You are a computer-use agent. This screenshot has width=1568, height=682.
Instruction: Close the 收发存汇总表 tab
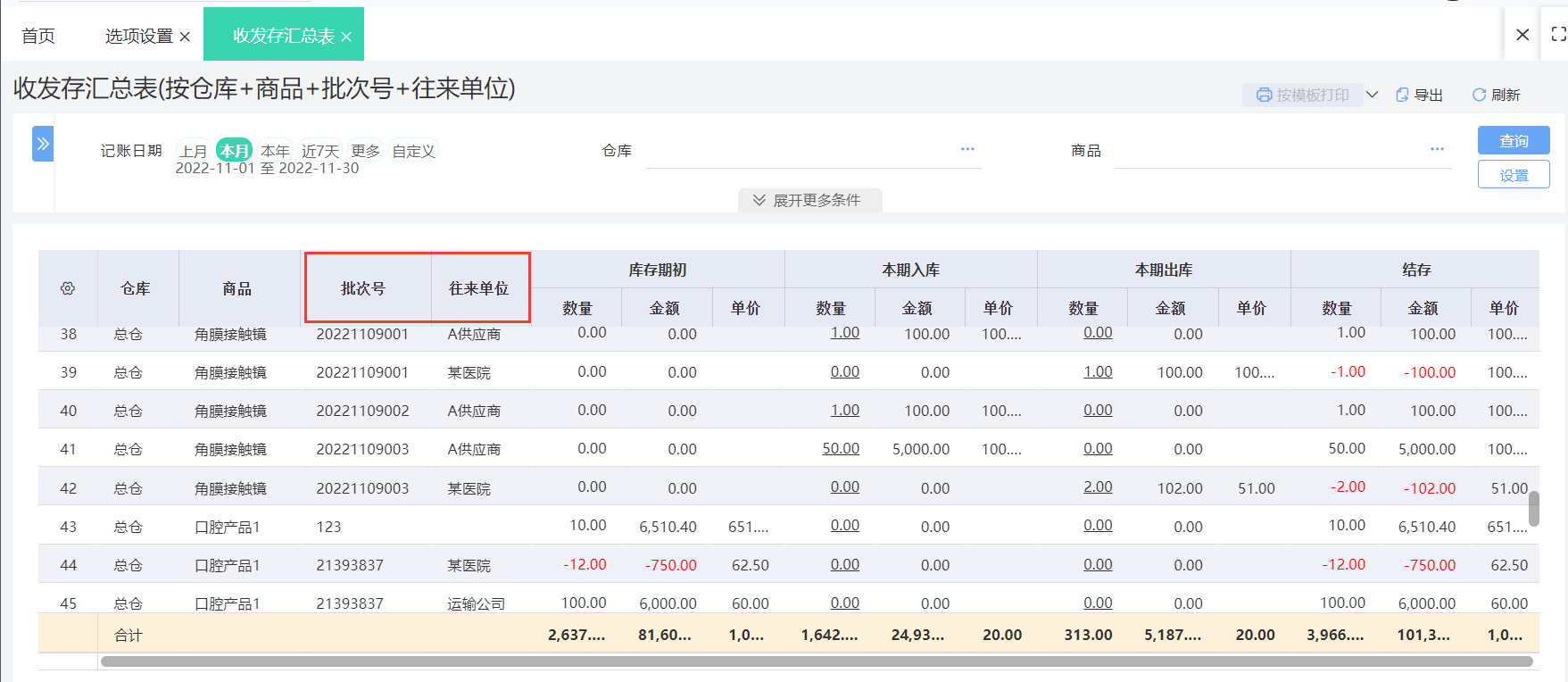click(346, 37)
